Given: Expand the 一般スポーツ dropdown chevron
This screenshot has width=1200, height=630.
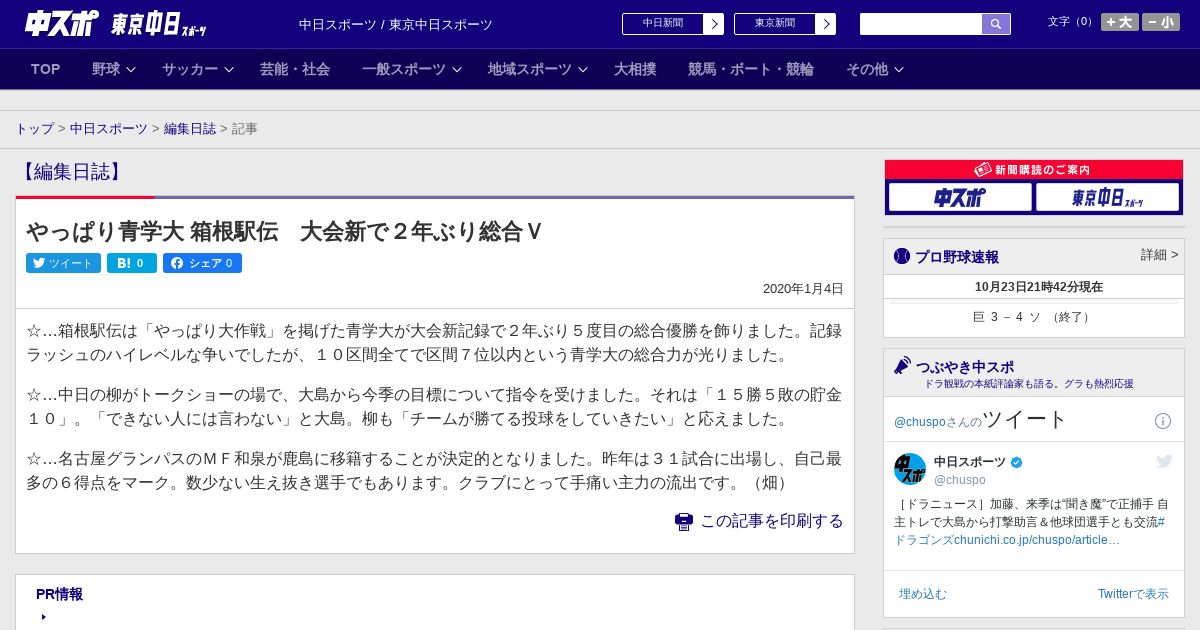Looking at the screenshot, I should pyautogui.click(x=457, y=69).
